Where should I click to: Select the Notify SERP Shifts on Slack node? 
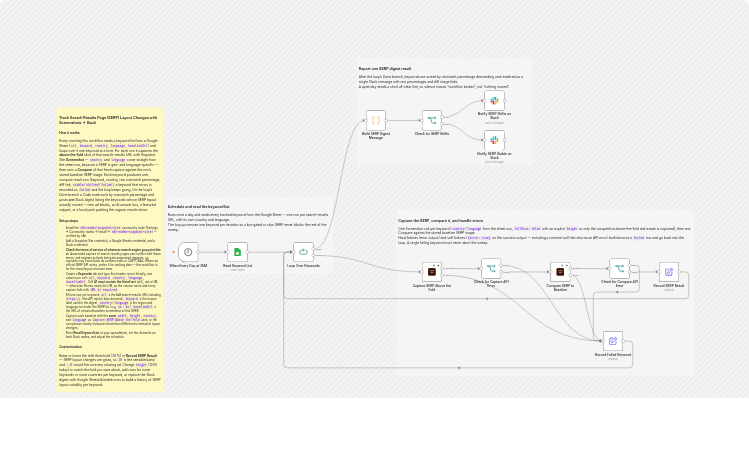(494, 101)
